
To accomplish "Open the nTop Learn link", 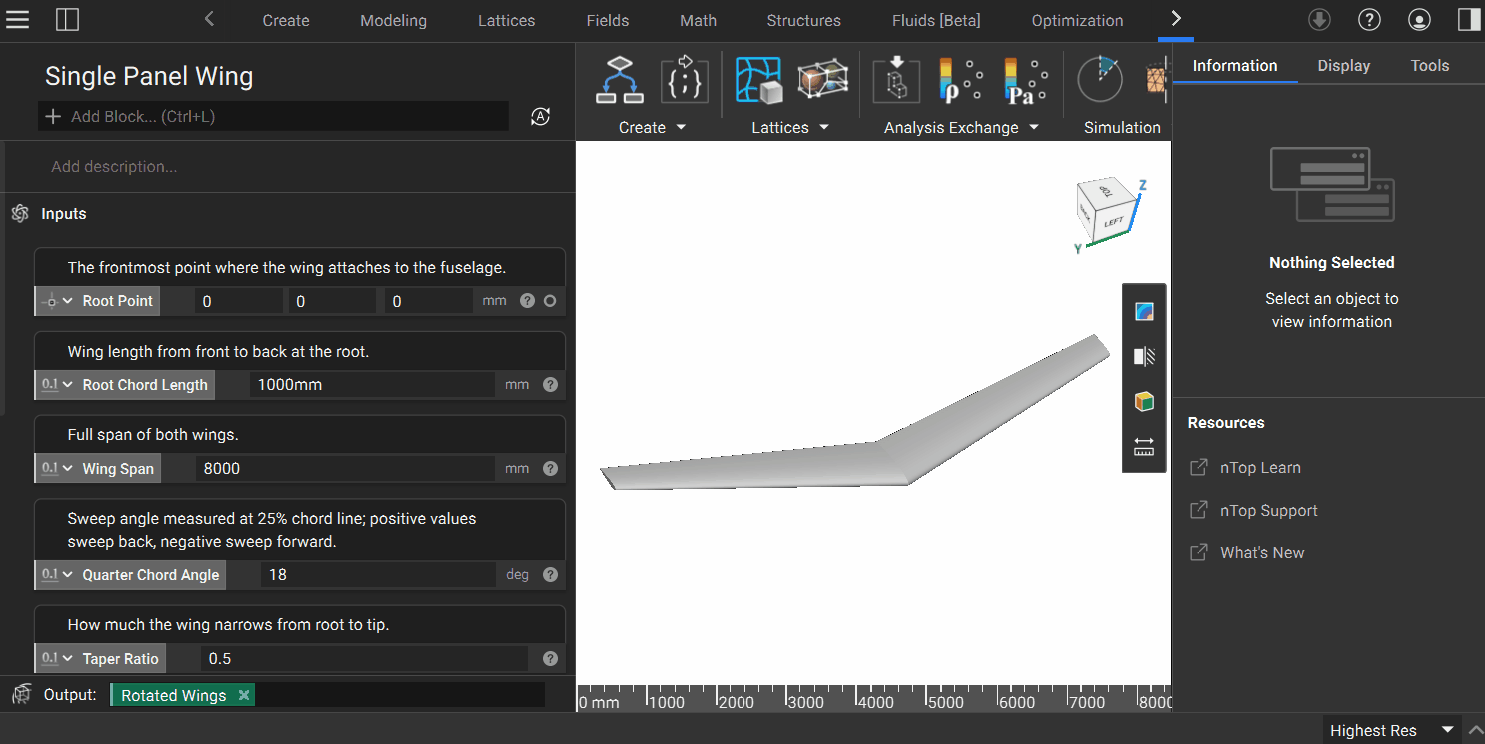I will [x=1259, y=468].
